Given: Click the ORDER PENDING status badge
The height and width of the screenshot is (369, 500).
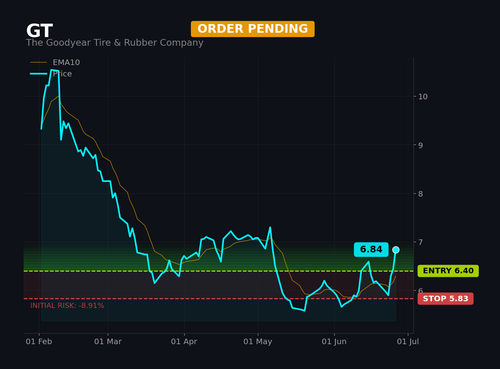Looking at the screenshot, I should click(253, 29).
